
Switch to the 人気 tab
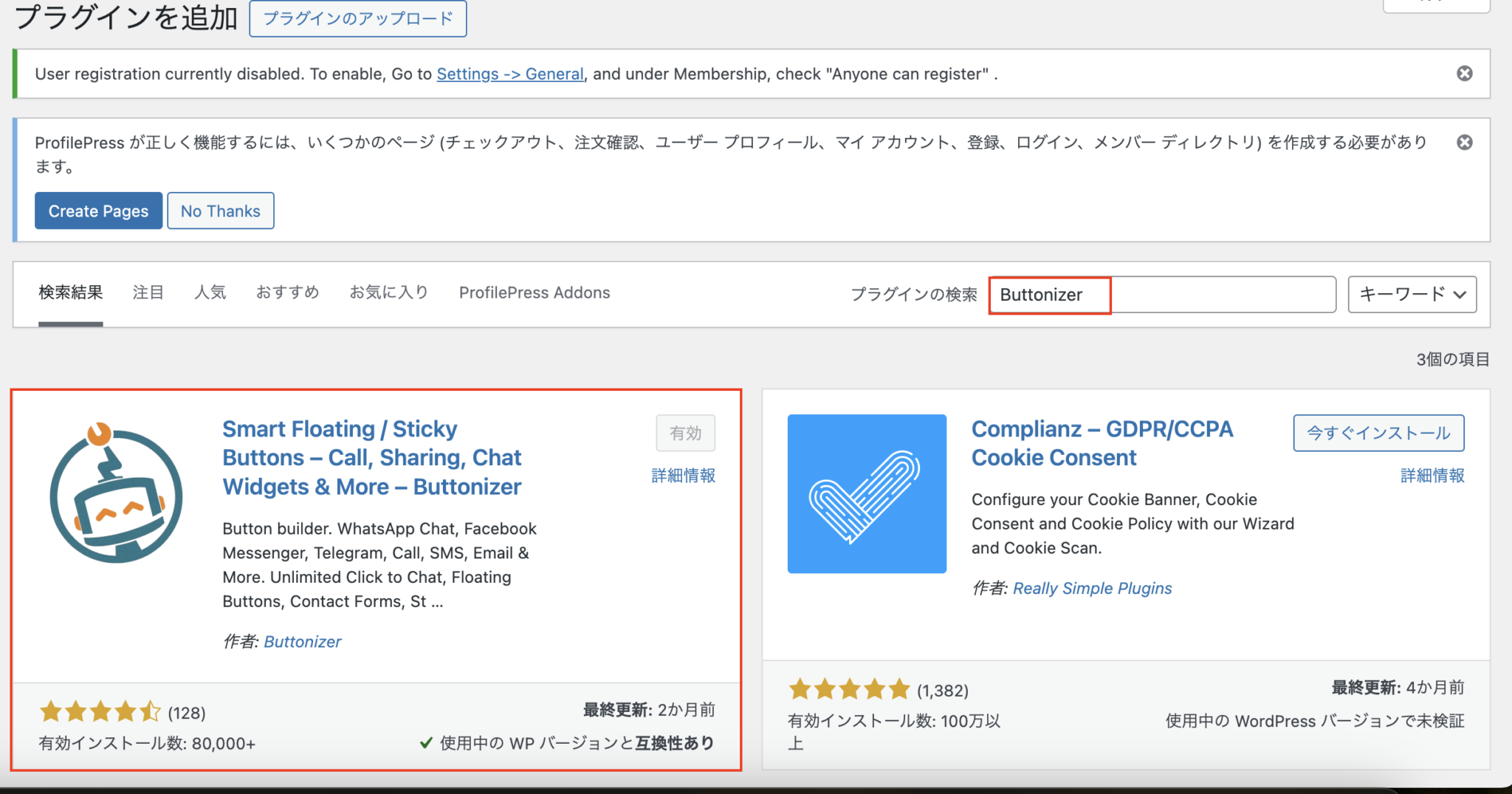(x=210, y=292)
